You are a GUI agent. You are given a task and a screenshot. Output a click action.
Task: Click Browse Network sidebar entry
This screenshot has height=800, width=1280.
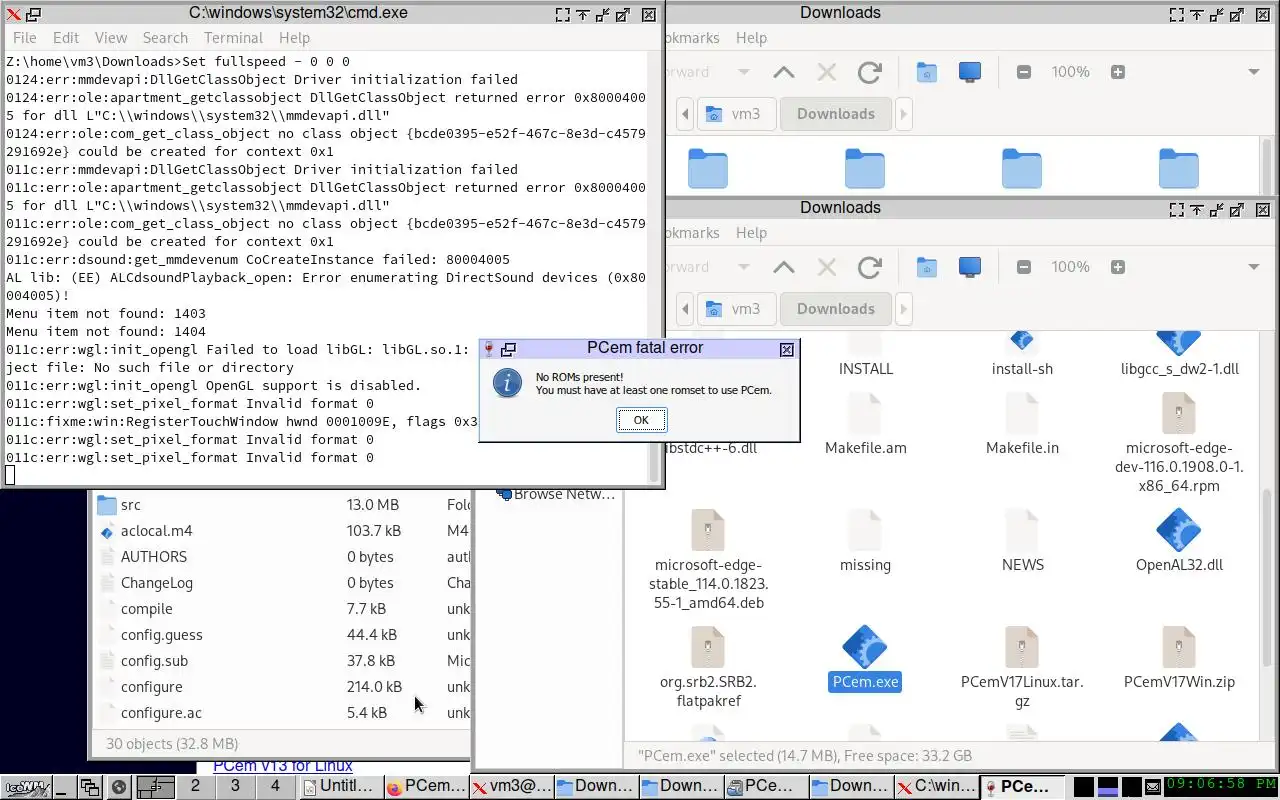click(555, 494)
